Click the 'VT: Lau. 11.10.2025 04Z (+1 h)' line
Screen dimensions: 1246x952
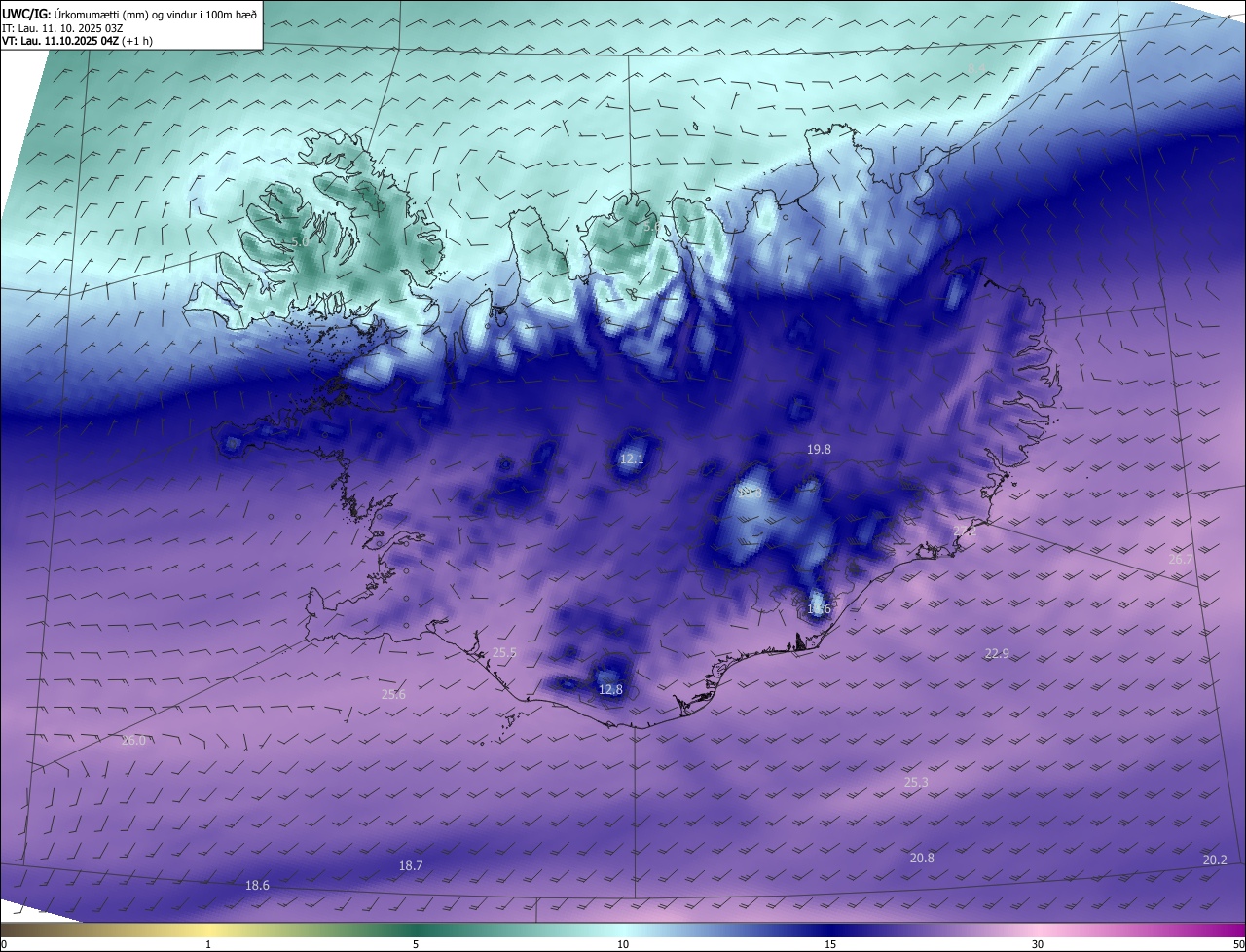click(77, 41)
